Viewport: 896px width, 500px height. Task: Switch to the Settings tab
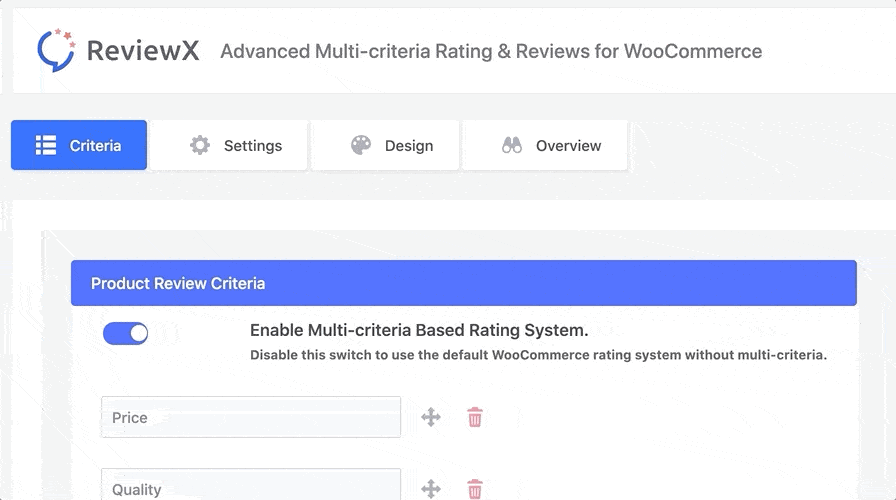(x=229, y=145)
